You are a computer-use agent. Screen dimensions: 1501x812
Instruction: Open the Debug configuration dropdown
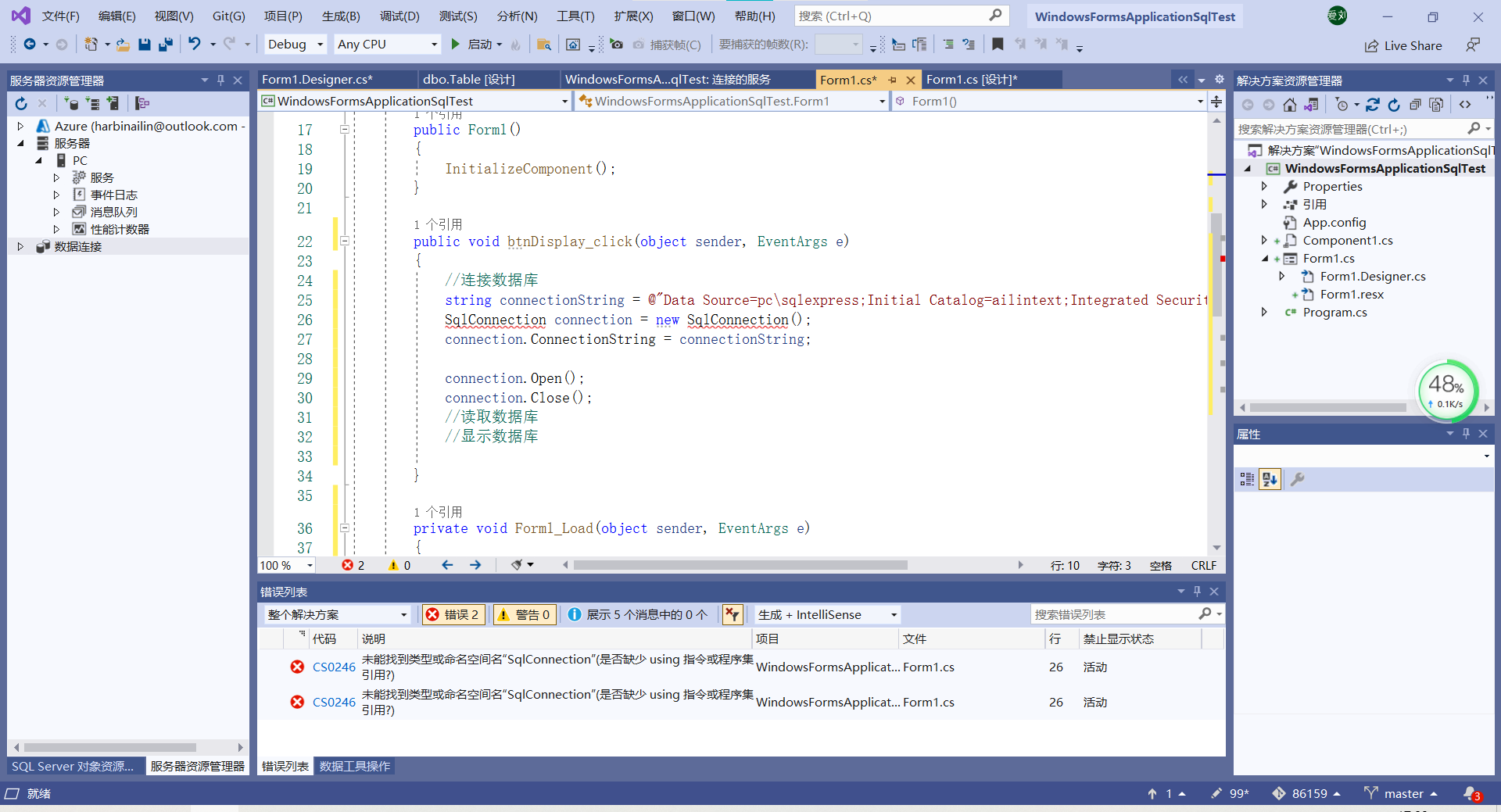pos(319,45)
